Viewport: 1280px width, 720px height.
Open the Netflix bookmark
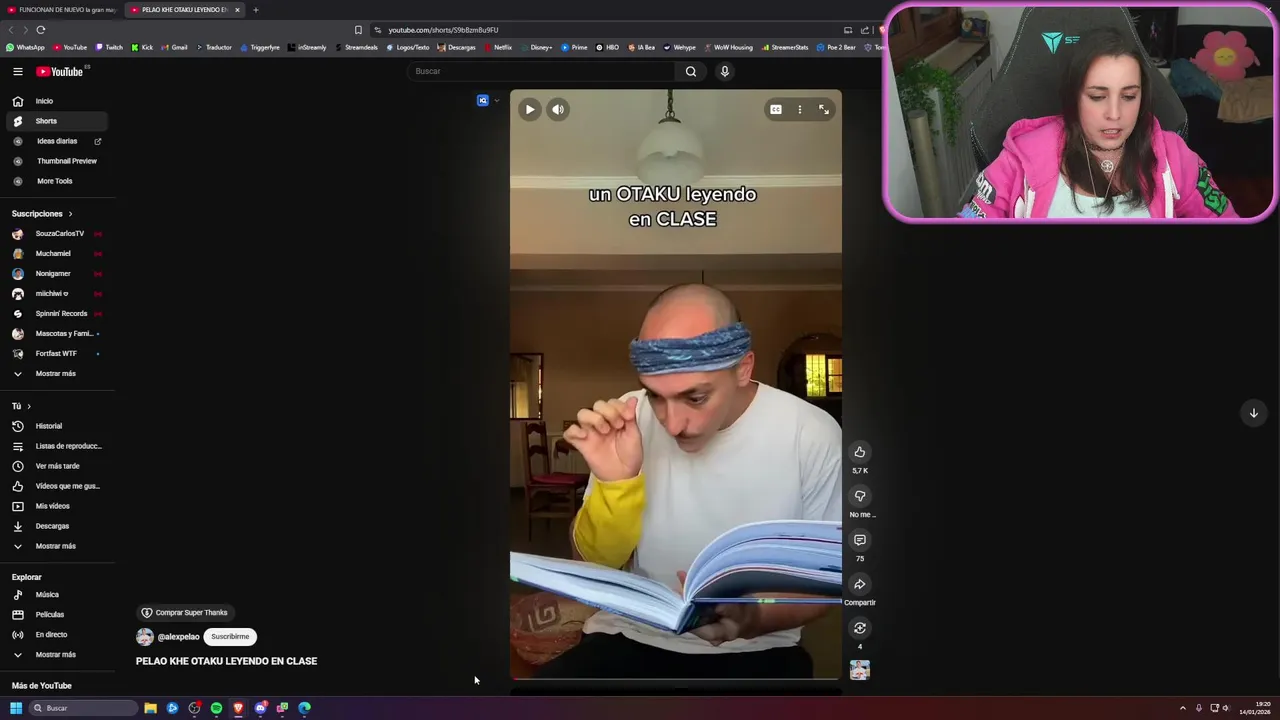coord(498,47)
